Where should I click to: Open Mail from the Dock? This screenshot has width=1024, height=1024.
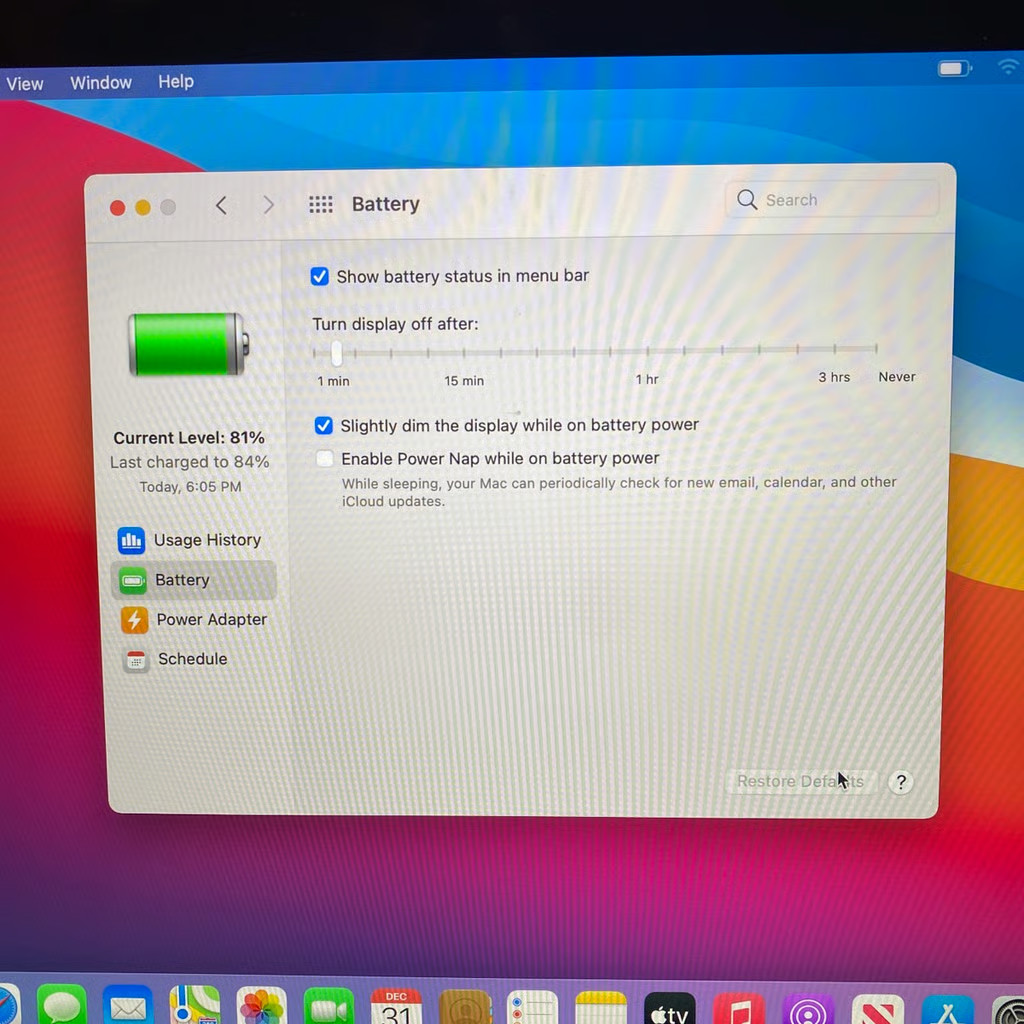click(x=128, y=1004)
